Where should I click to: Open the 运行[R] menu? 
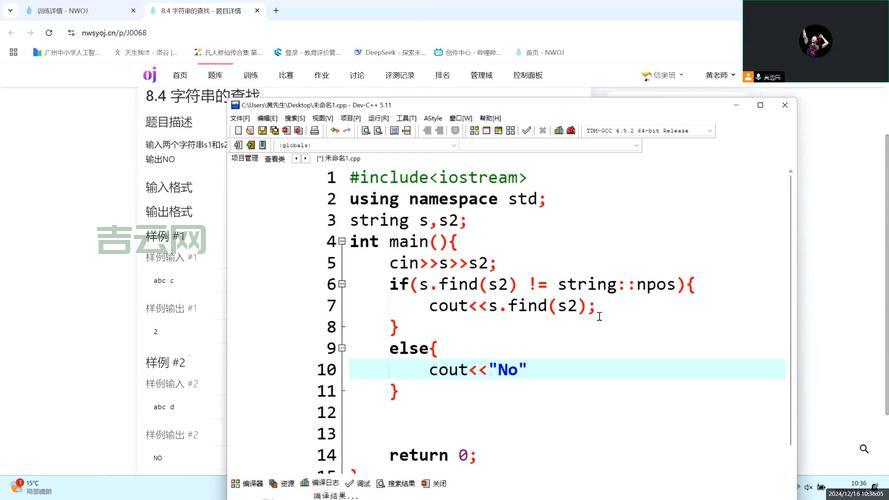(x=378, y=118)
